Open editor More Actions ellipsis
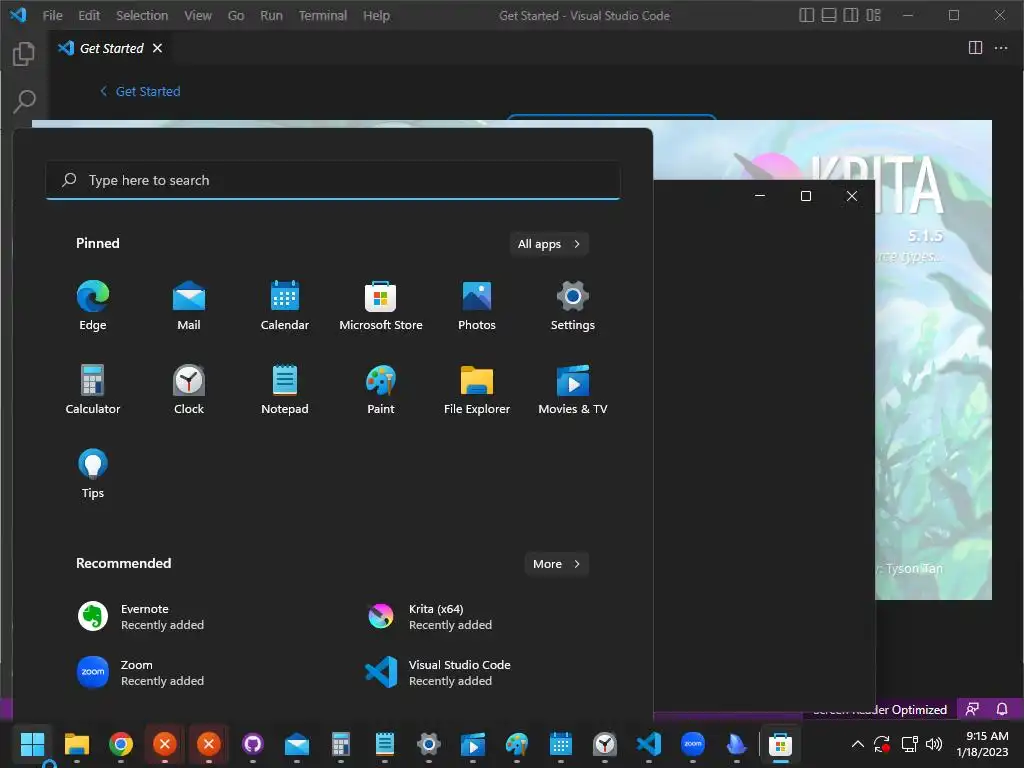The height and width of the screenshot is (768, 1024). tap(1000, 48)
